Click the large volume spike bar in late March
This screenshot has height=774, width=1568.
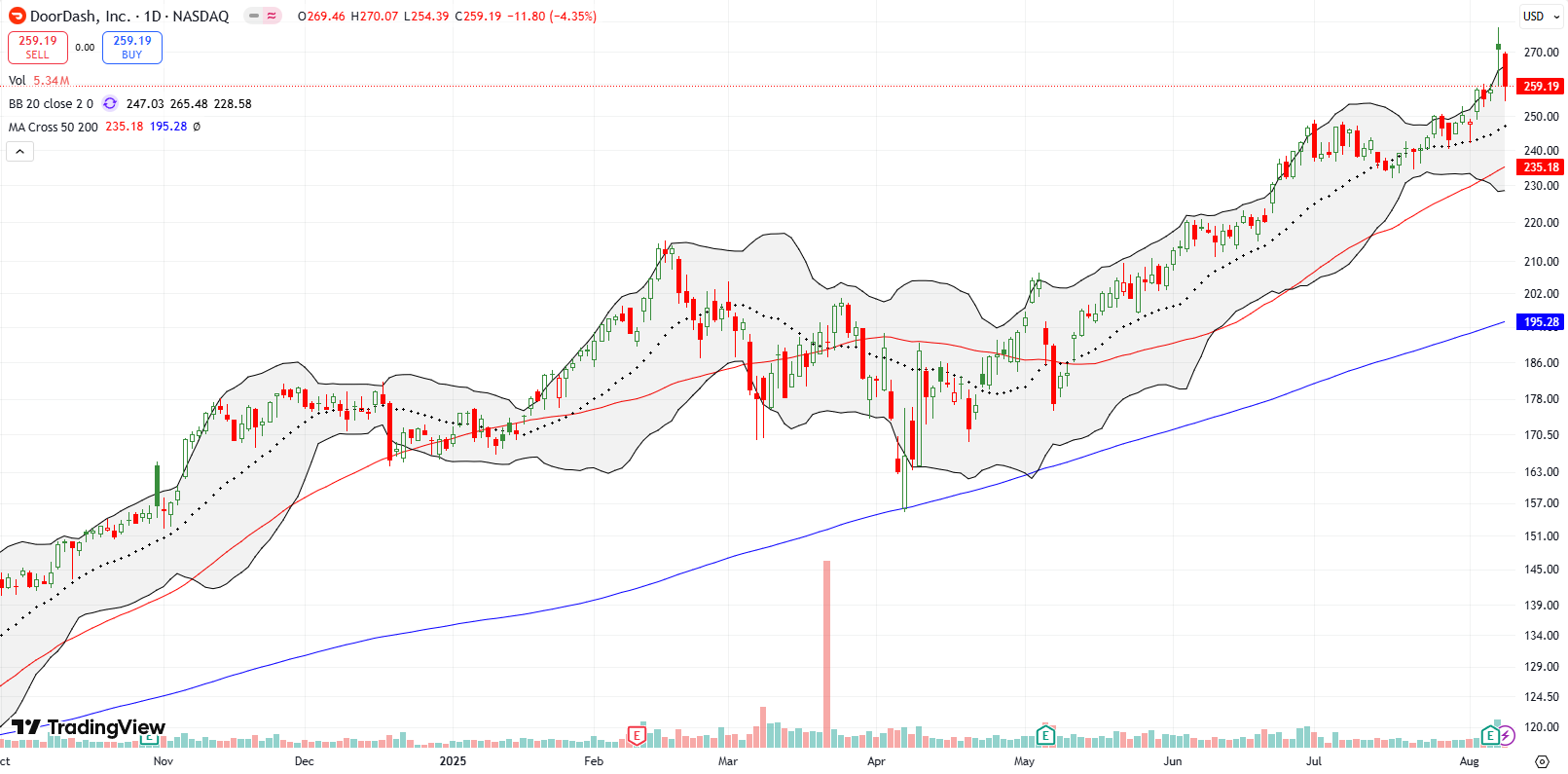tap(827, 653)
